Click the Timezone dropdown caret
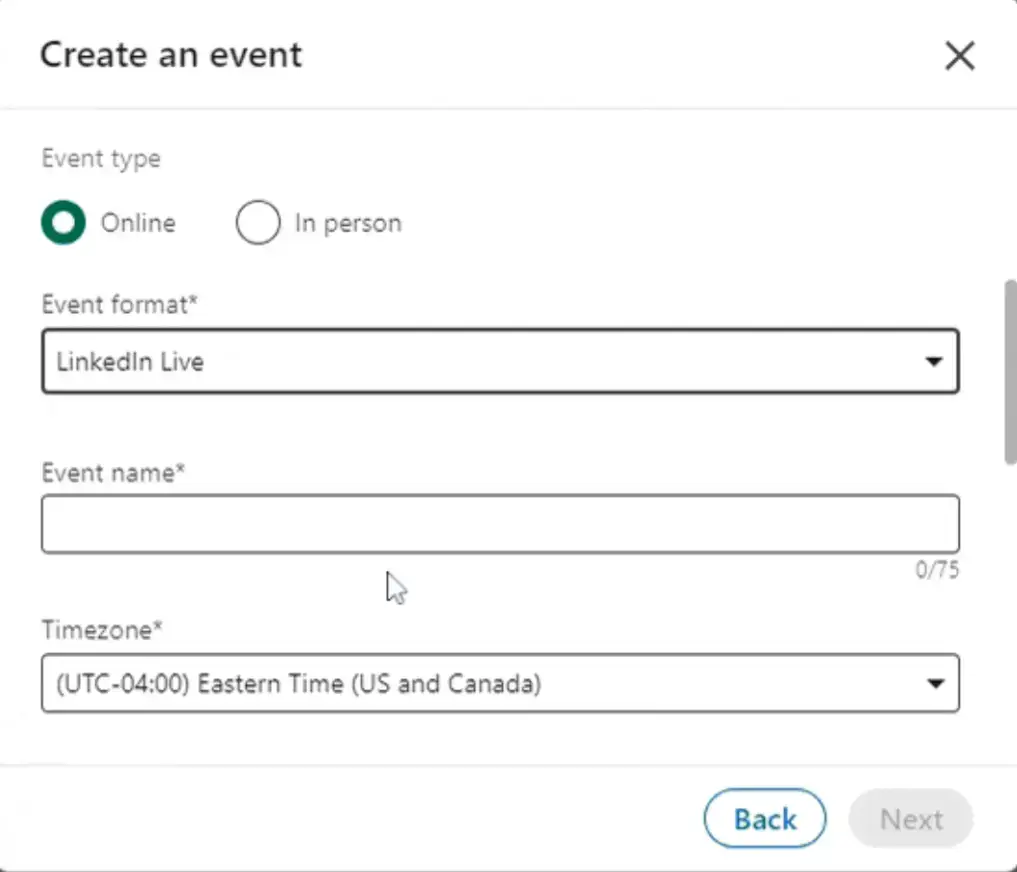 point(935,683)
